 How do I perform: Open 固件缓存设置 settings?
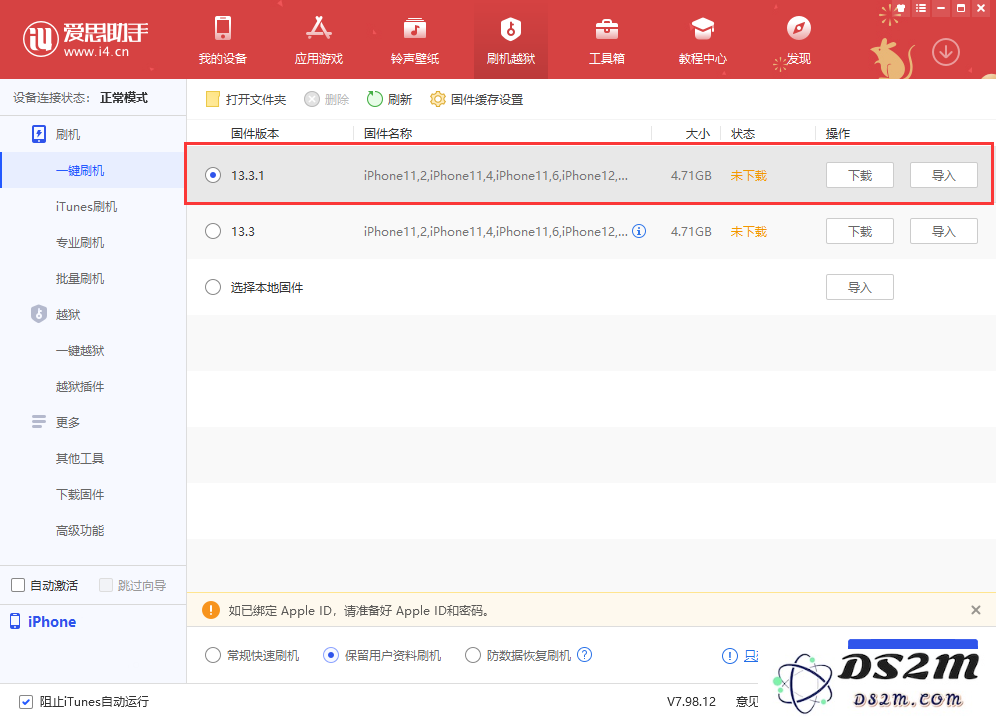click(476, 99)
